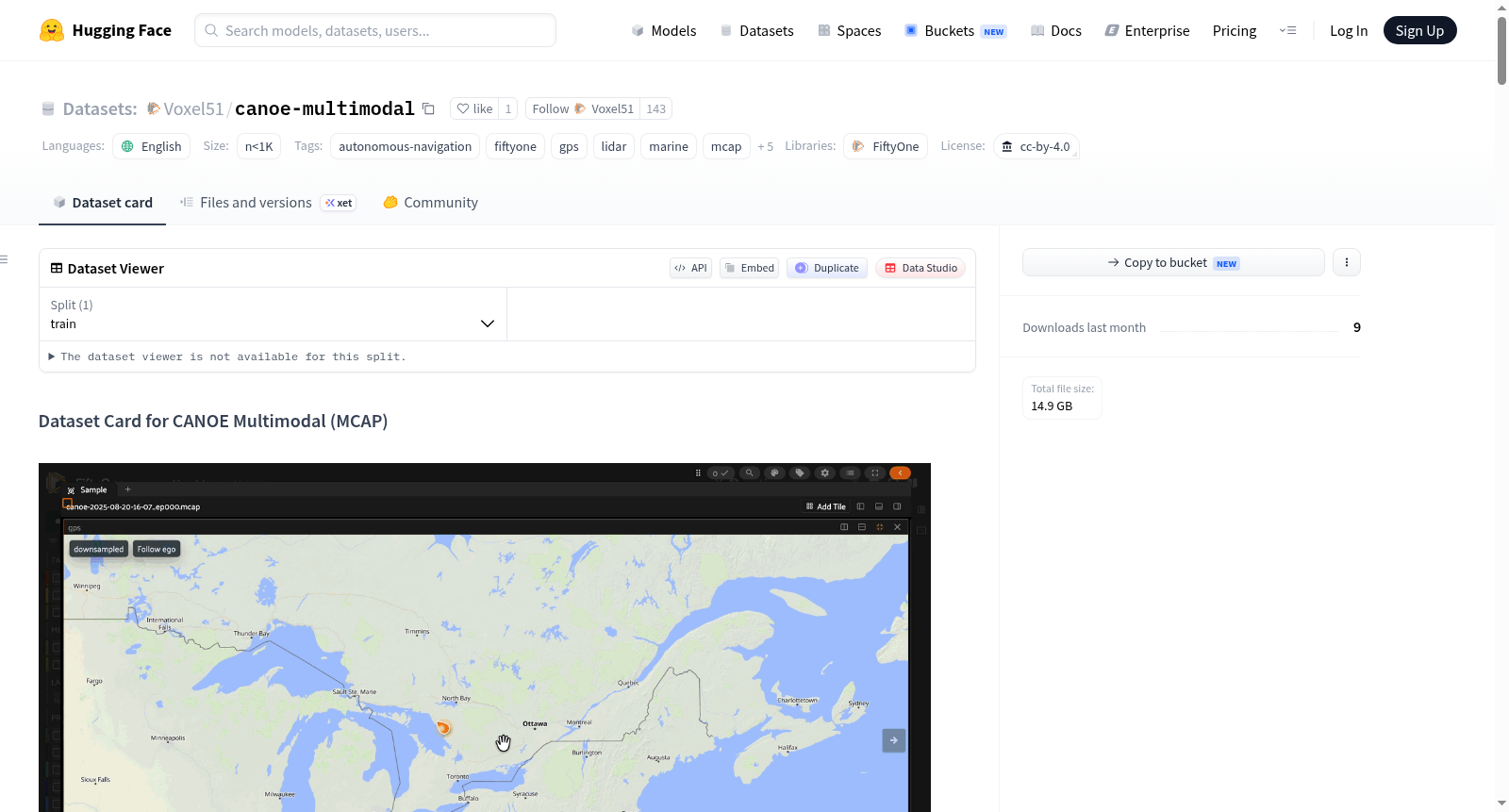Image resolution: width=1509 pixels, height=812 pixels.
Task: Select the gps tag
Action: pos(569,146)
